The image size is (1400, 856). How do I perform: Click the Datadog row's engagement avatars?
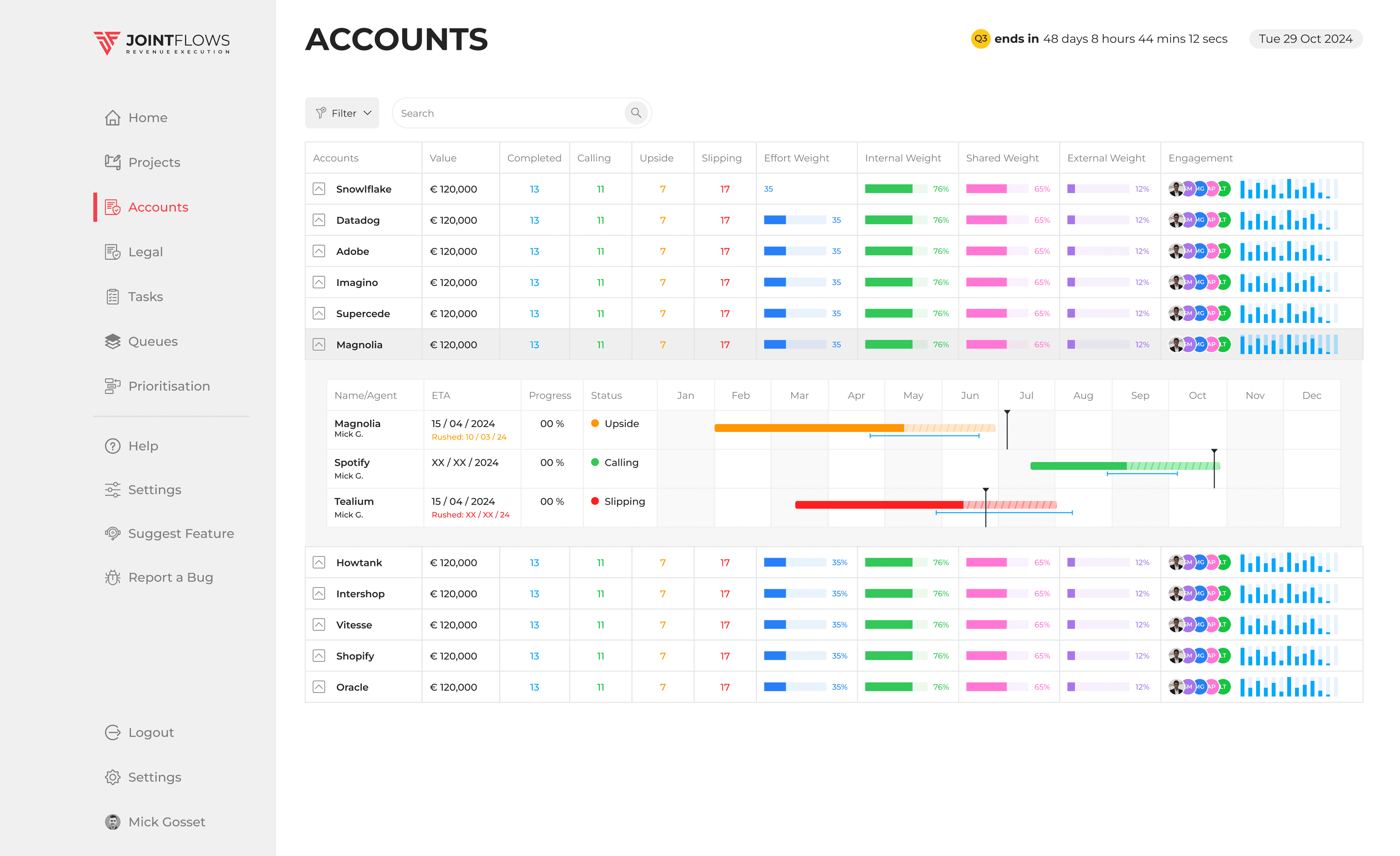1199,220
